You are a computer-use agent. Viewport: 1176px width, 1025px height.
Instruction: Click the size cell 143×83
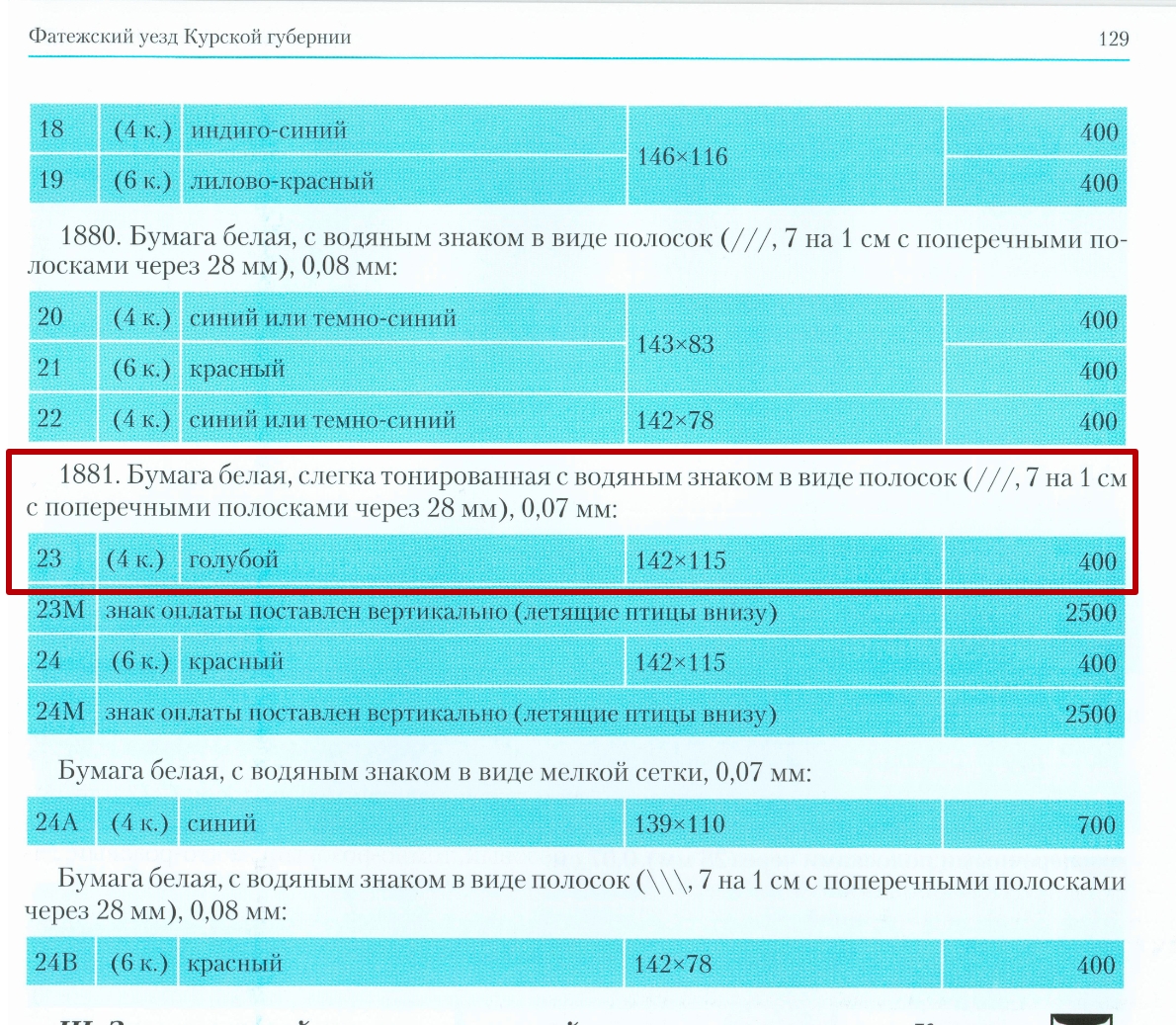[675, 344]
